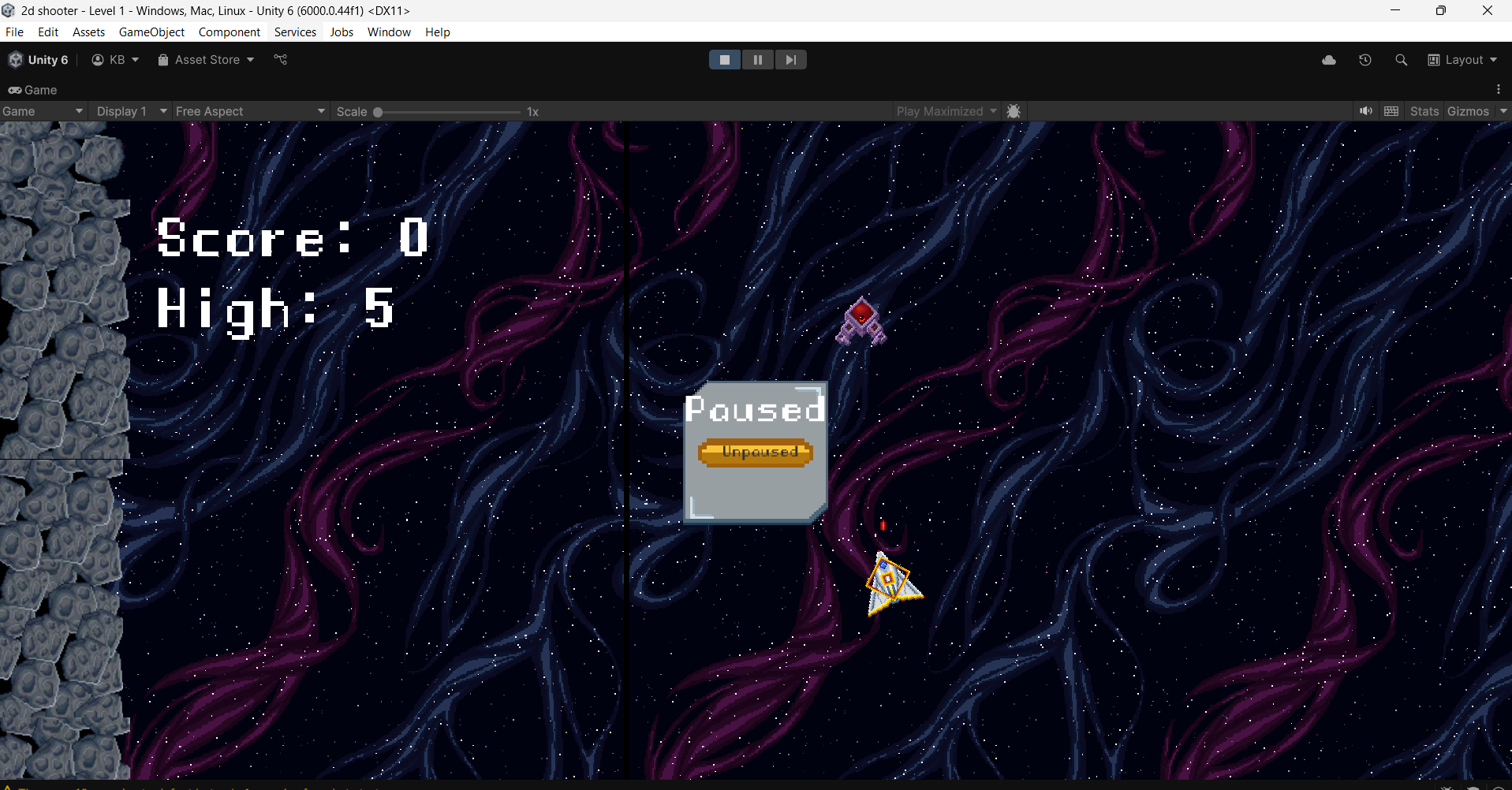
Task: Click the Paused title text
Action: pyautogui.click(x=756, y=408)
